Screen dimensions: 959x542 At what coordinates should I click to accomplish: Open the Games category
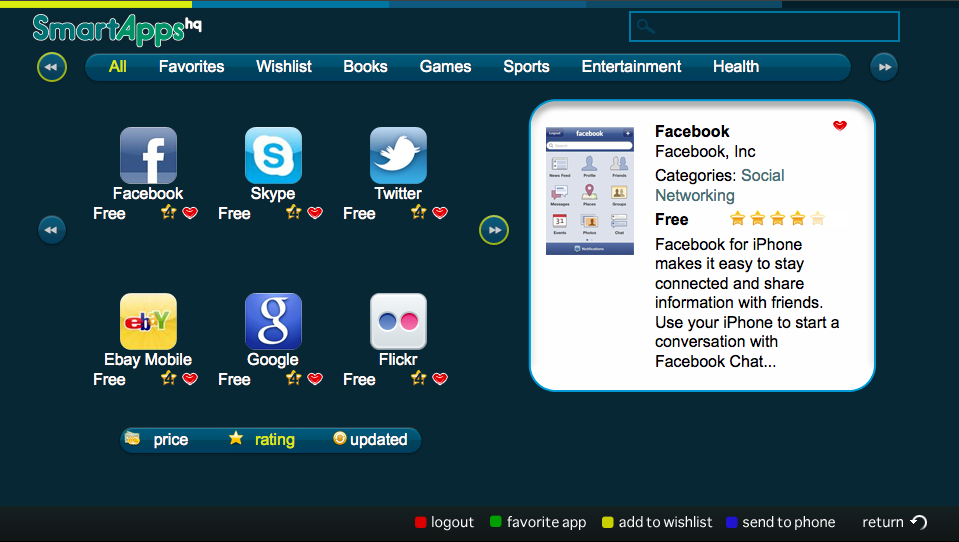(445, 67)
